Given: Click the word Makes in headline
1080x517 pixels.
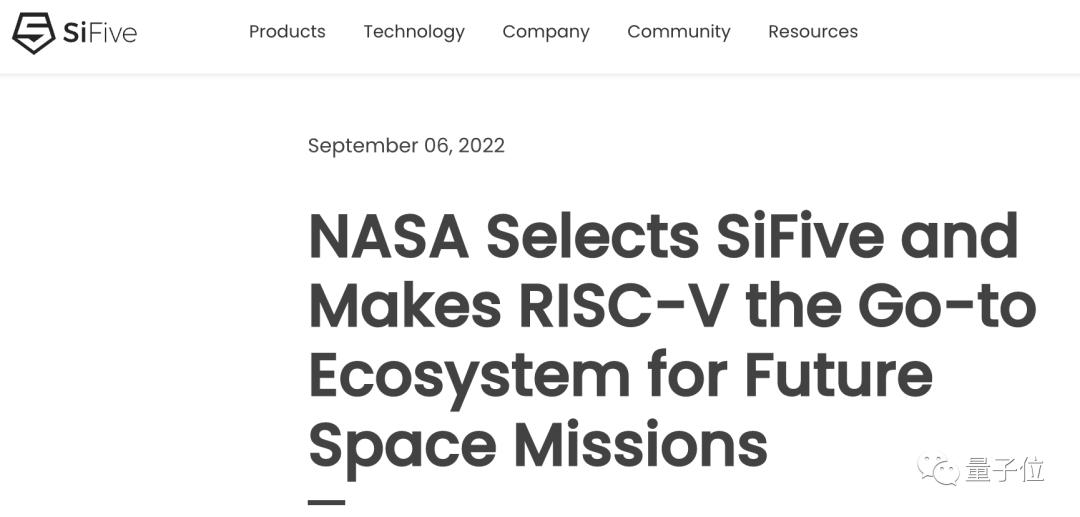Looking at the screenshot, I should click(405, 306).
